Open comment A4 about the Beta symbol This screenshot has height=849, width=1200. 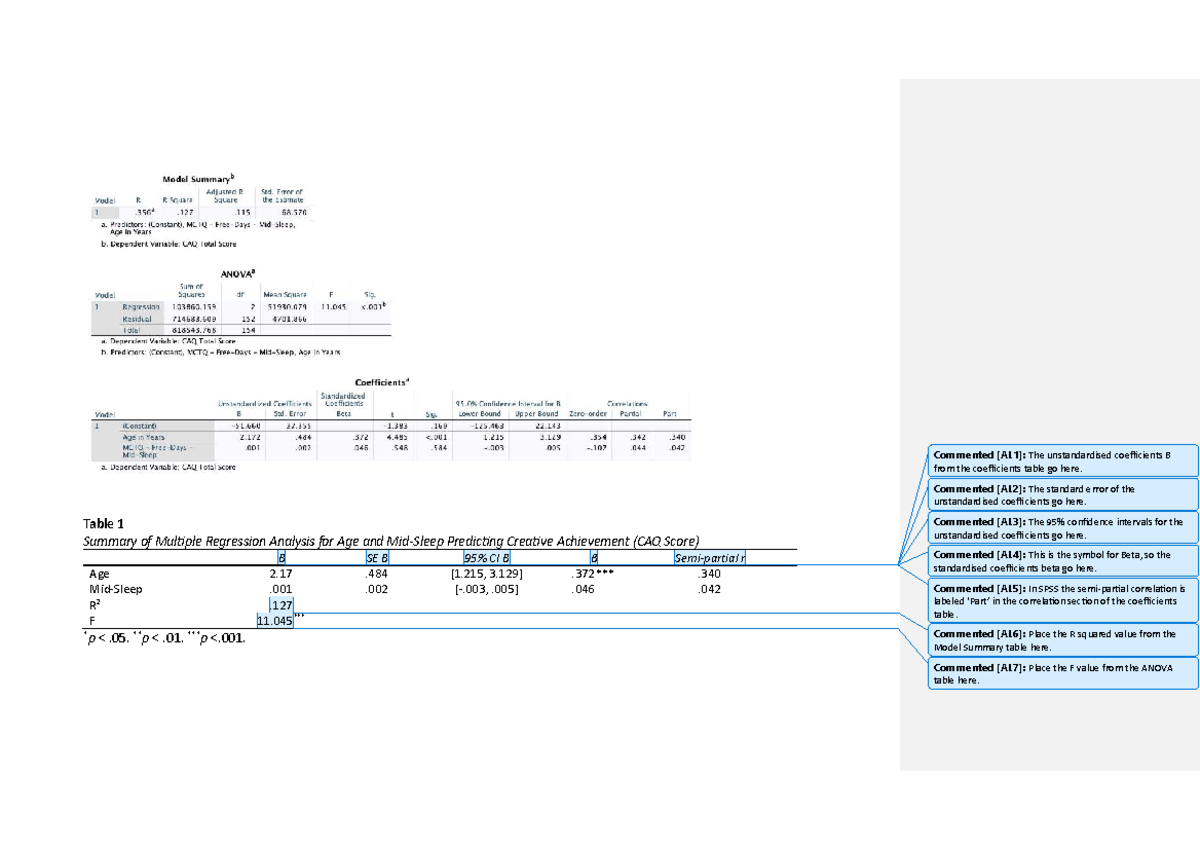1061,561
